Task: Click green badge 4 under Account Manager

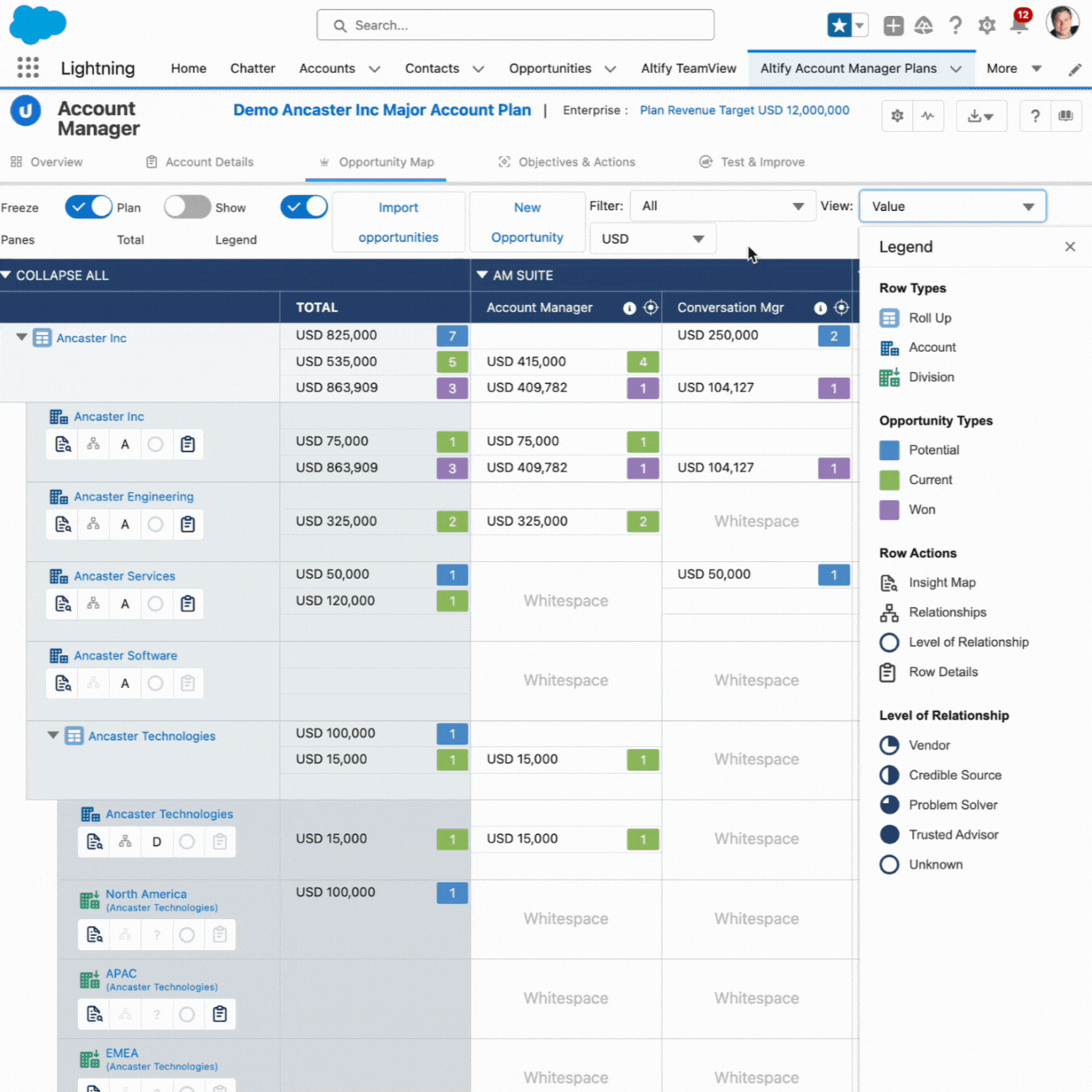Action: 643,363
